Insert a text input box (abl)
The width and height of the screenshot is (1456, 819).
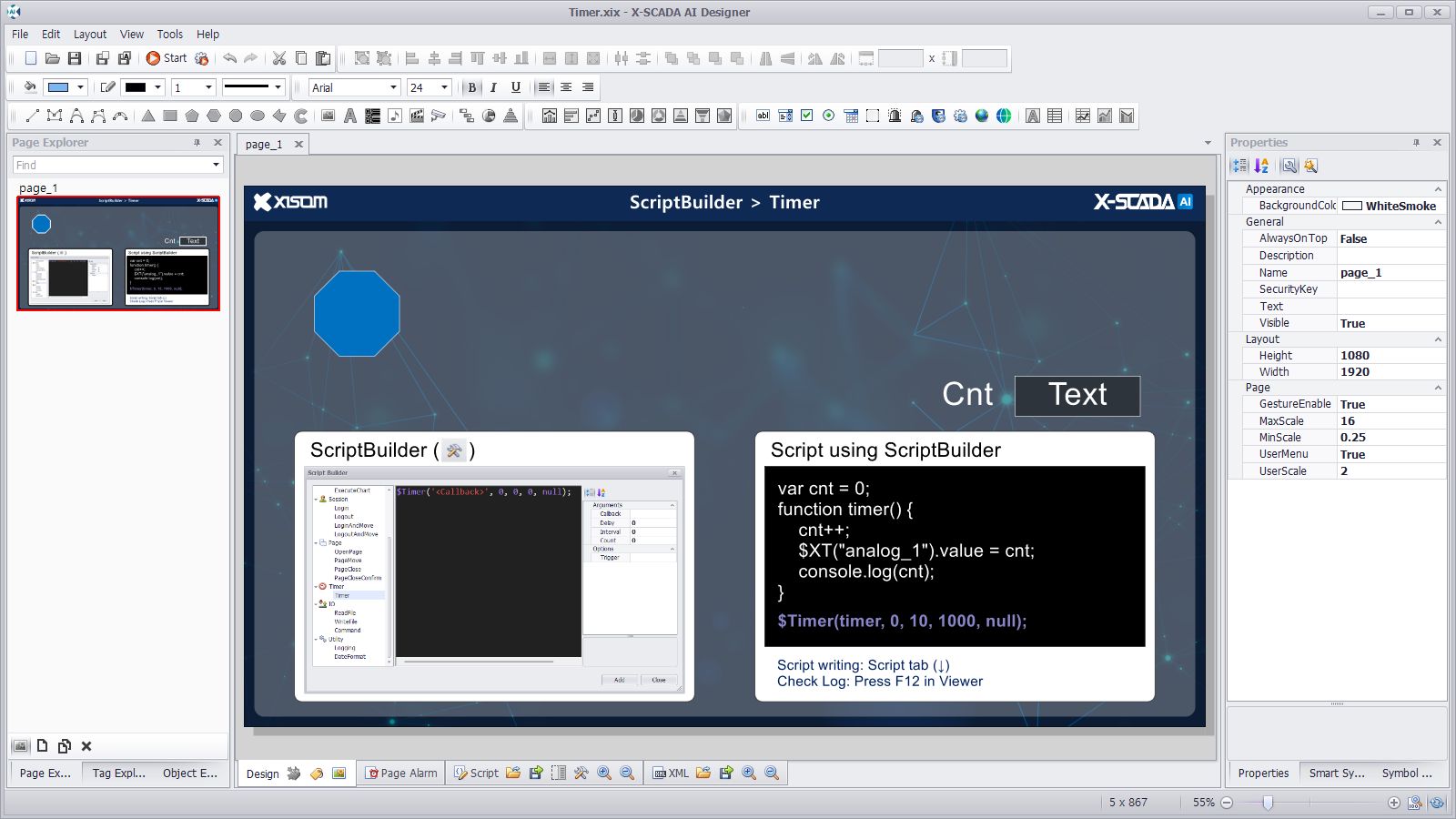point(763,116)
